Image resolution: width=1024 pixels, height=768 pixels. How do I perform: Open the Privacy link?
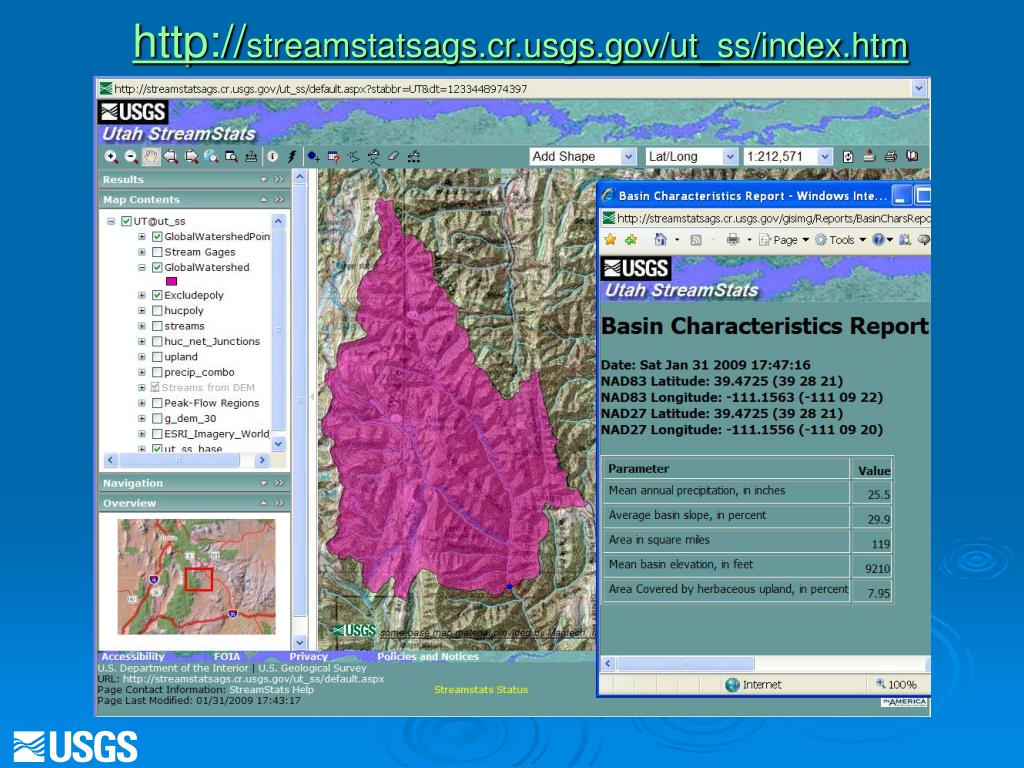[308, 656]
